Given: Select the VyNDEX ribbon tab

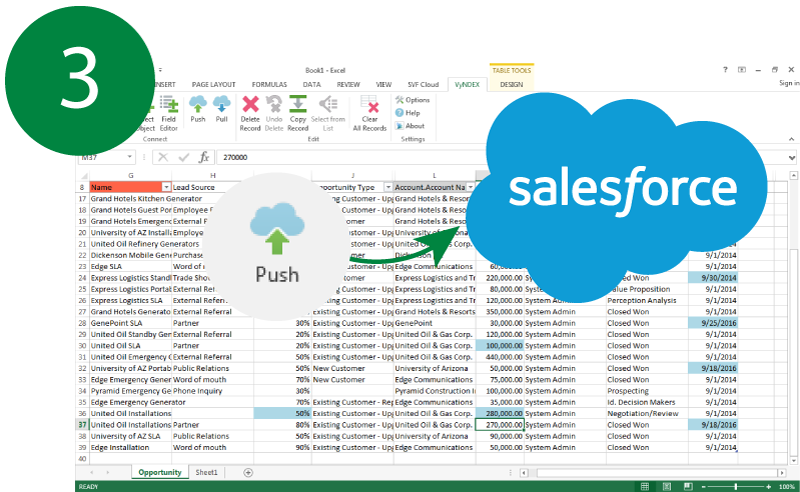Looking at the screenshot, I should pyautogui.click(x=467, y=85).
